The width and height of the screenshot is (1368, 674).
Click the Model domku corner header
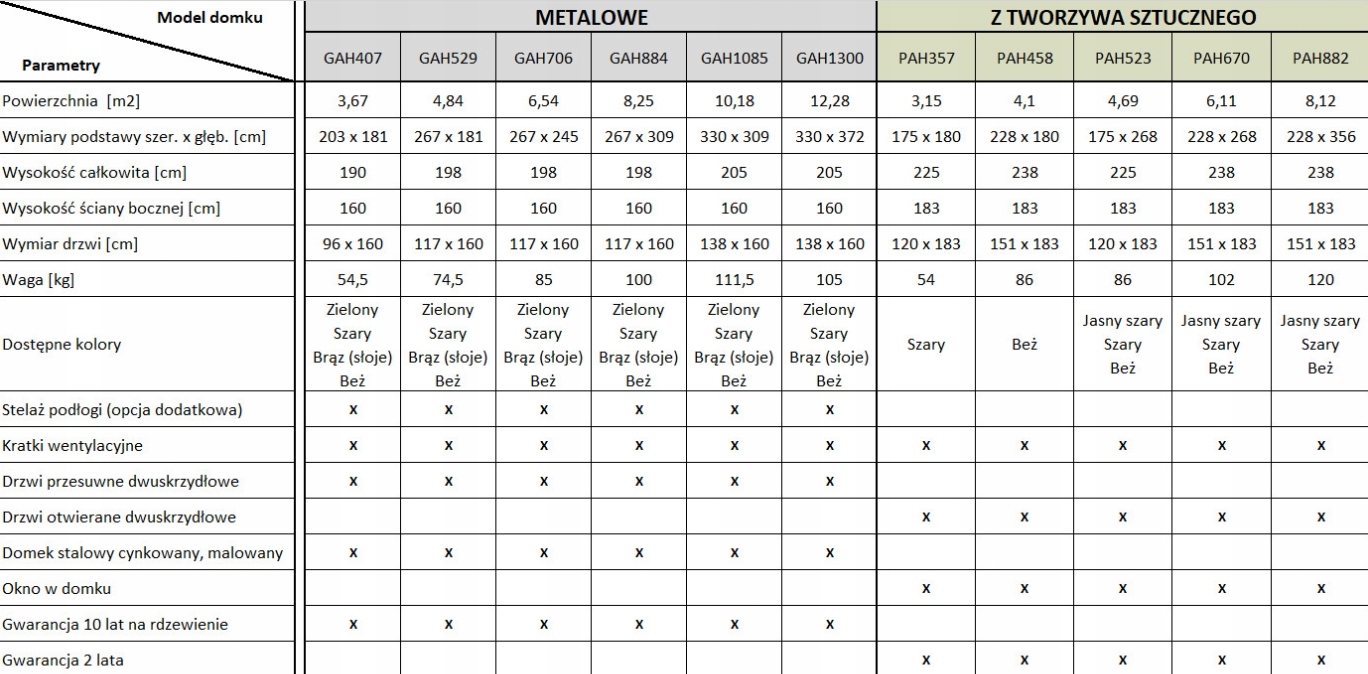[x=210, y=17]
